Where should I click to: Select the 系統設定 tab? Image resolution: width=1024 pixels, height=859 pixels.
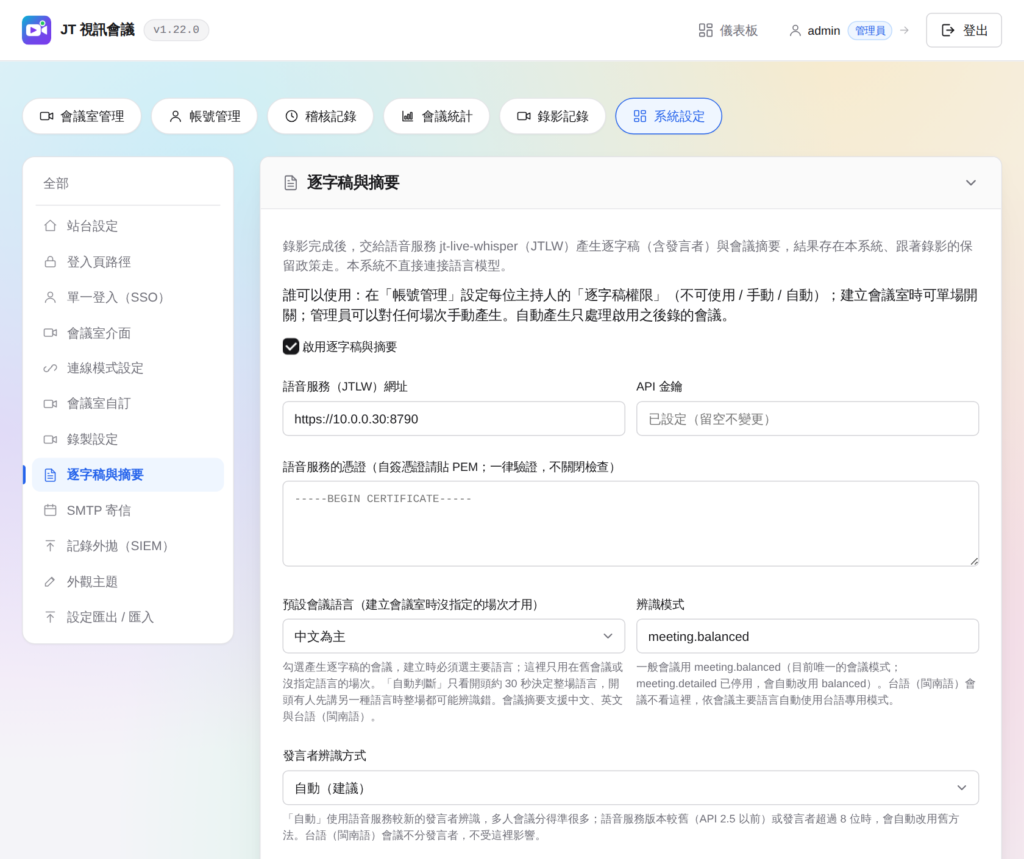669,116
